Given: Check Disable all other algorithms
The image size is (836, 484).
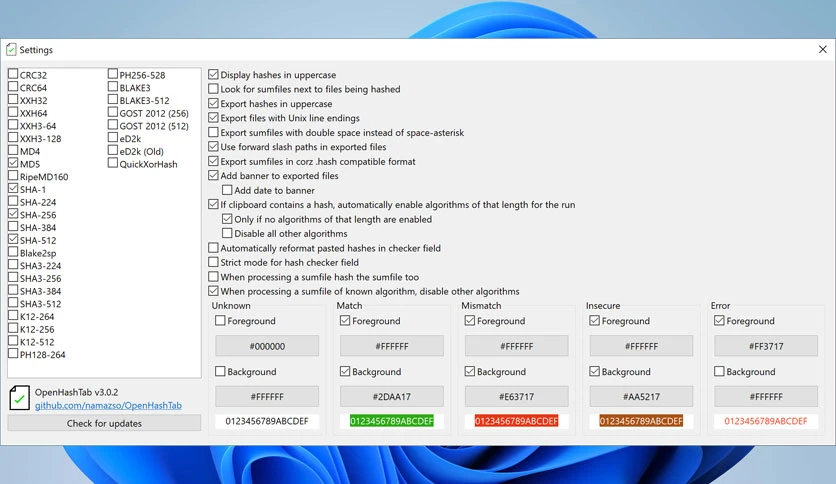Looking at the screenshot, I should tap(227, 233).
